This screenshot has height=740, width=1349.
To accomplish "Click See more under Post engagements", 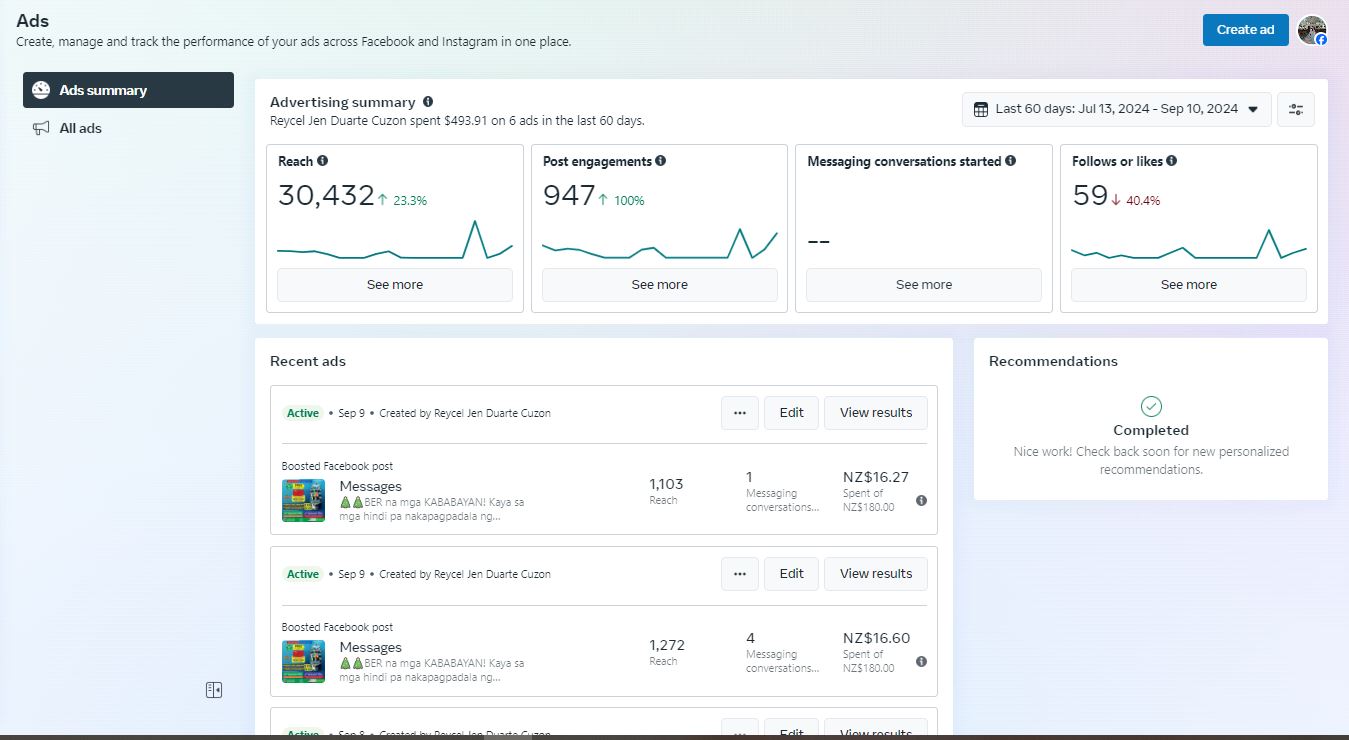I will pos(660,285).
